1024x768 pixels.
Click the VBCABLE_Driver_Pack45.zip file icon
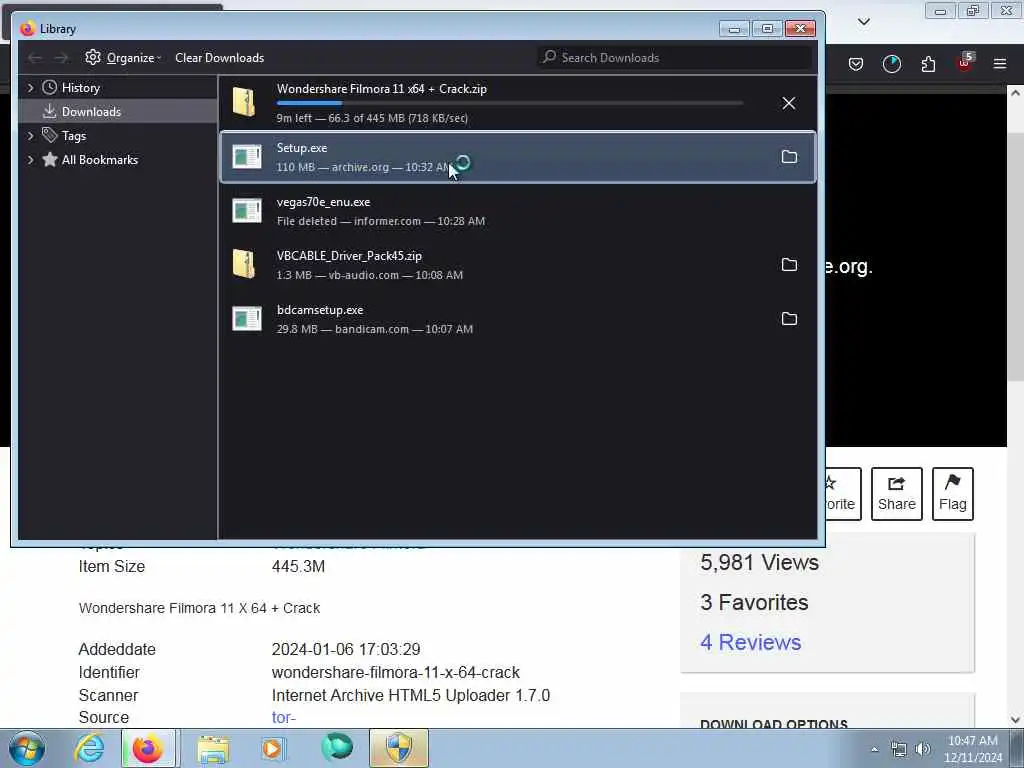pos(245,264)
